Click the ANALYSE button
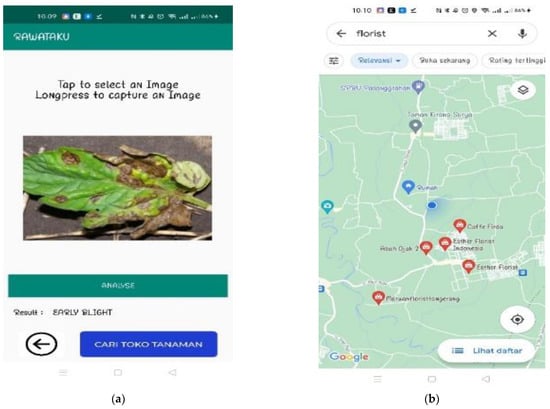This screenshot has width=550, height=409. coord(118,286)
